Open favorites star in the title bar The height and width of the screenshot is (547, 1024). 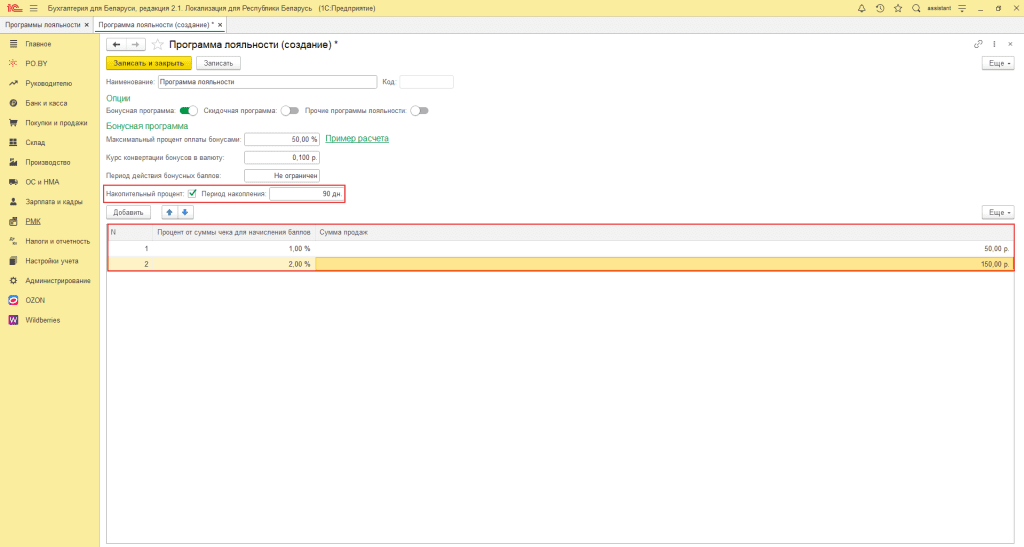897,8
